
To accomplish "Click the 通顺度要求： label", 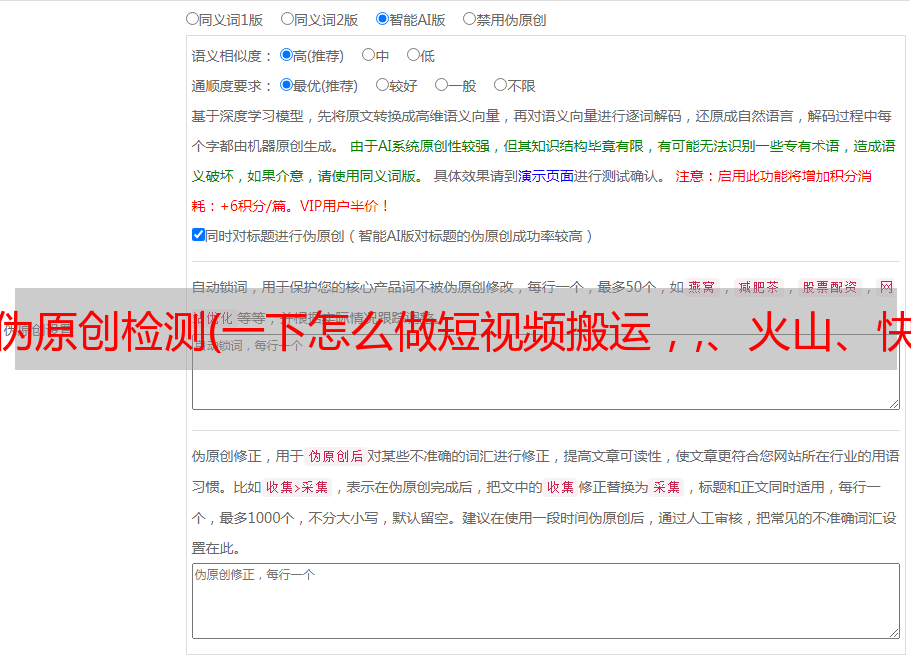I will (x=232, y=86).
